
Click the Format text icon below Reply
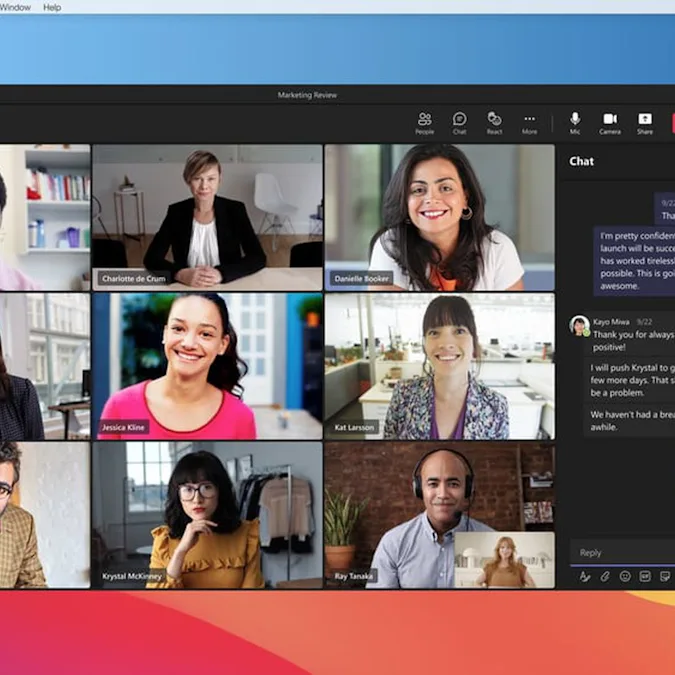[585, 576]
